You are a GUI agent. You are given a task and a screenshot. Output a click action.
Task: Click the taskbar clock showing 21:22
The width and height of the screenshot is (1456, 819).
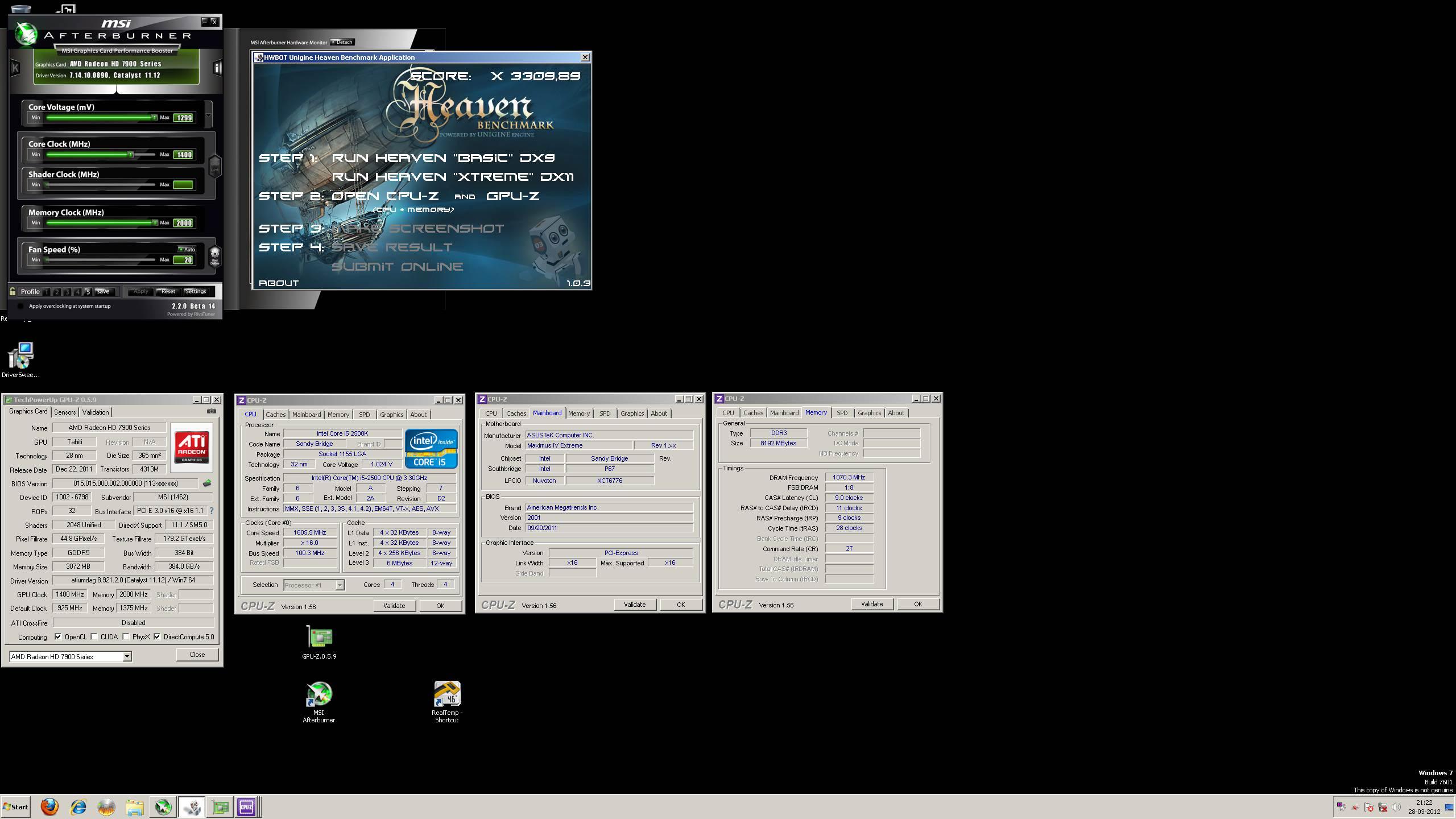tap(1424, 807)
